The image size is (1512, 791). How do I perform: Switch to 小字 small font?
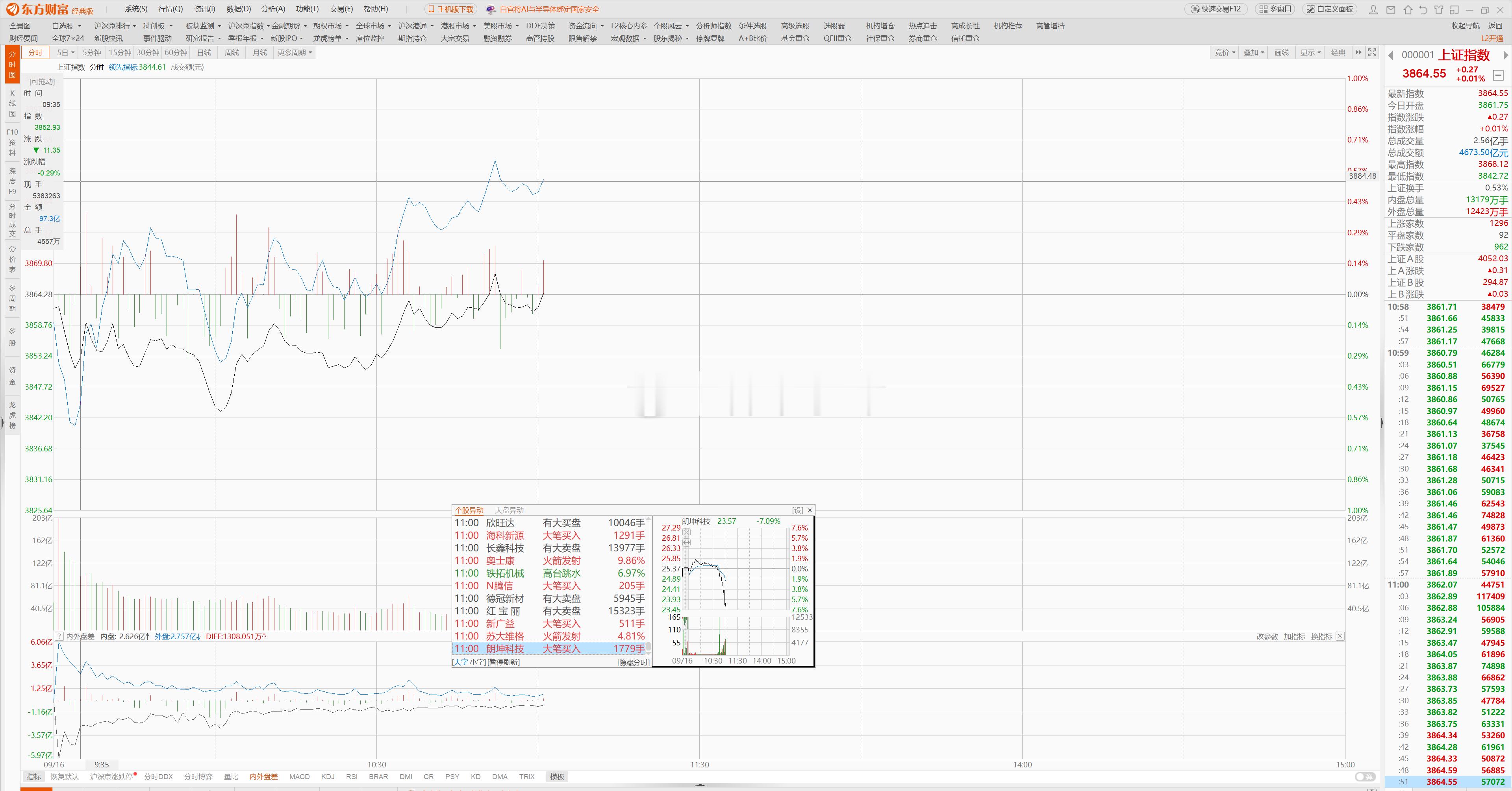[477, 662]
